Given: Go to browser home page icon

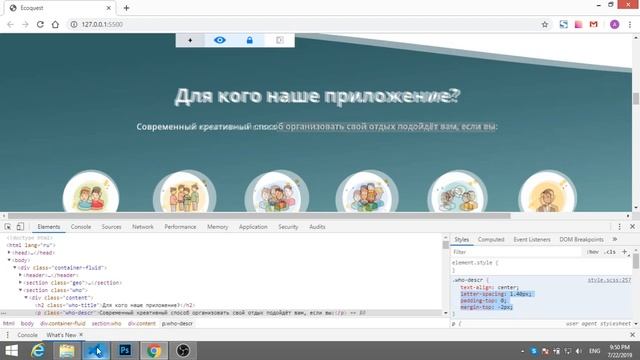Looking at the screenshot, I should coord(55,24).
